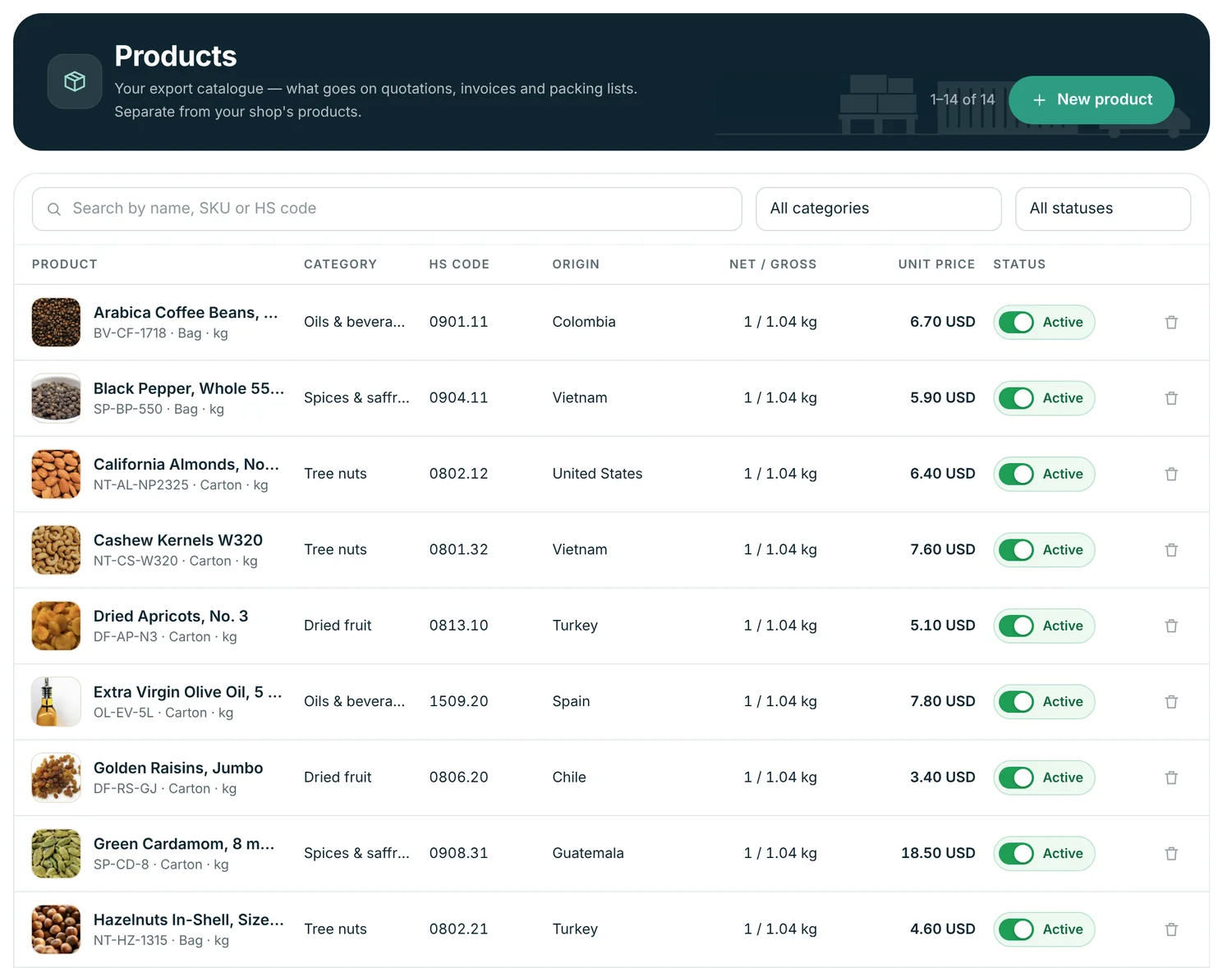
Task: Click SKU text BV-CF-1718 · Bag · kg
Action: point(161,334)
